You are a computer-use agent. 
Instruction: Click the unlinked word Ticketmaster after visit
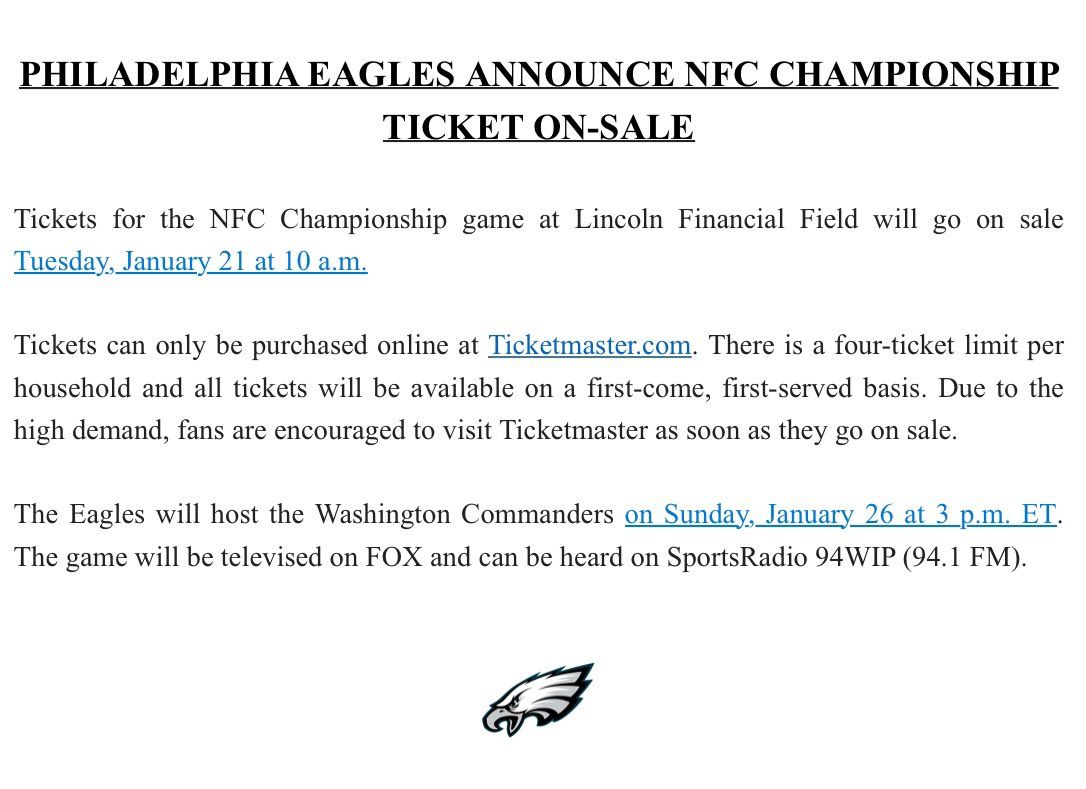[x=573, y=430]
